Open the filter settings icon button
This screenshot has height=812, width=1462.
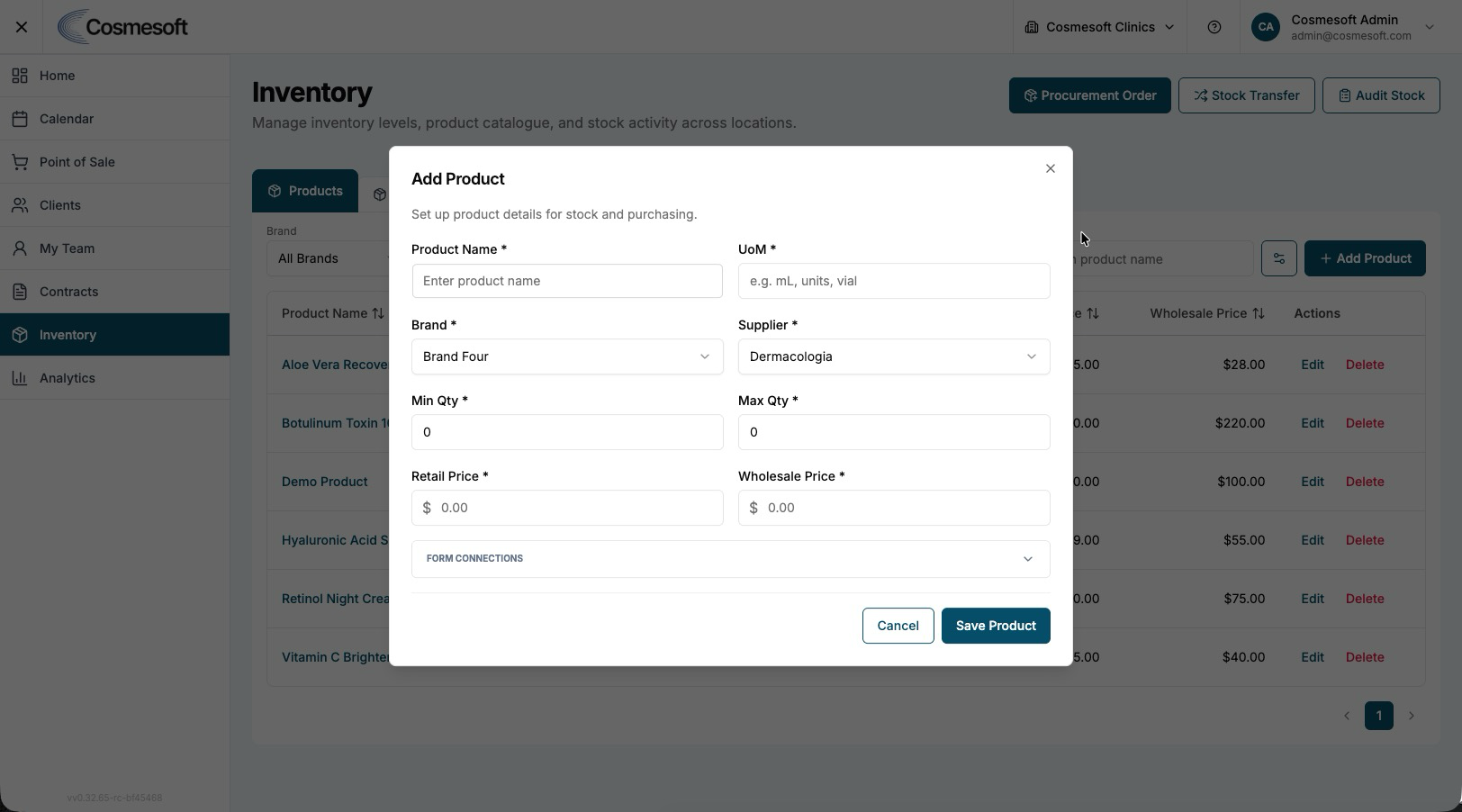click(1278, 258)
